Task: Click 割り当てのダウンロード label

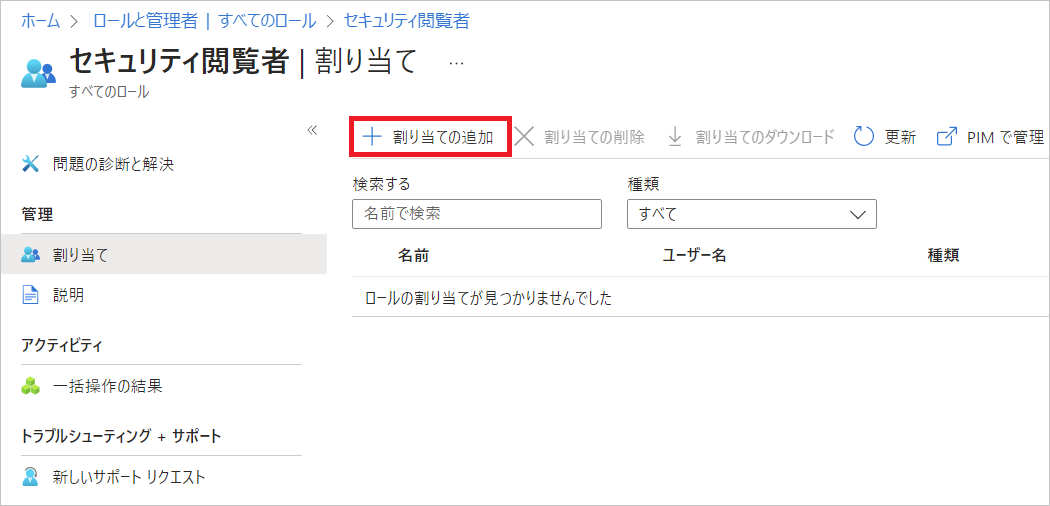Action: pos(765,137)
